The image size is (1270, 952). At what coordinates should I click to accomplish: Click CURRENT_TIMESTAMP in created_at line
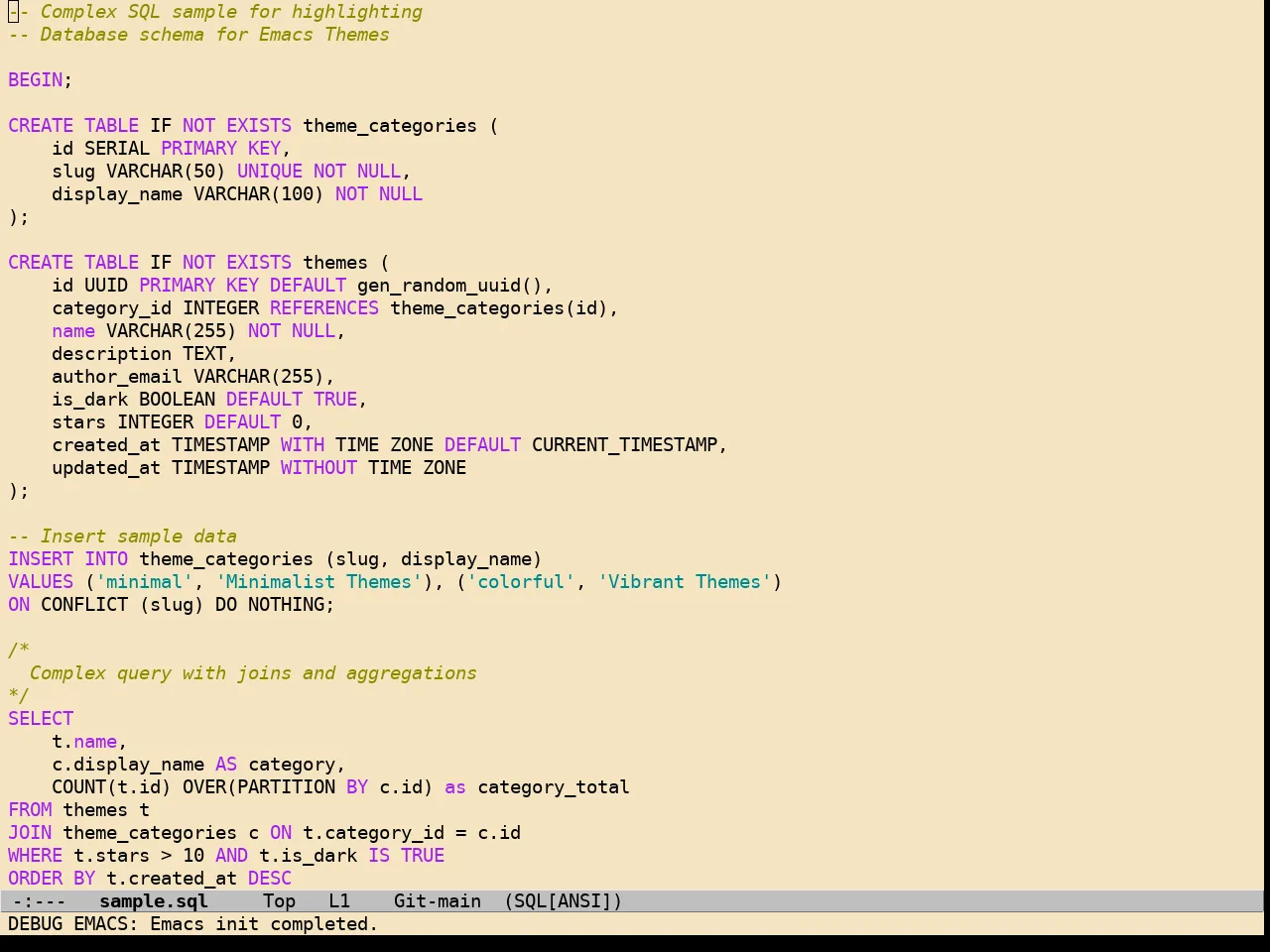pos(625,445)
